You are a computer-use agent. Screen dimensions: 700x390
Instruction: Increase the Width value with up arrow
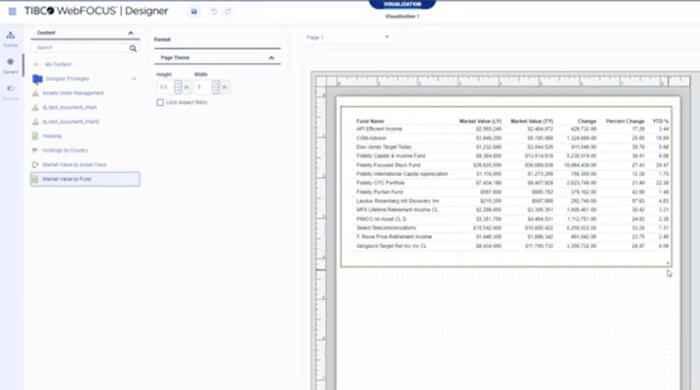coord(216,83)
